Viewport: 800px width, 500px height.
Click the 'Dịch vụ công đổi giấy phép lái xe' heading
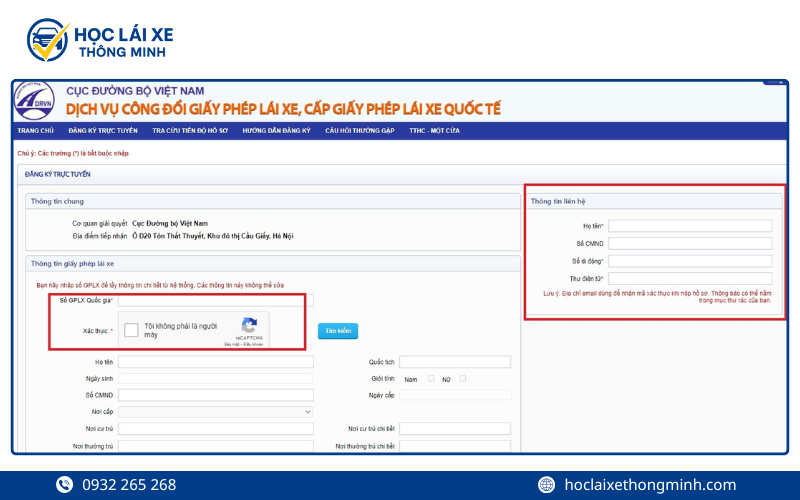[x=283, y=109]
